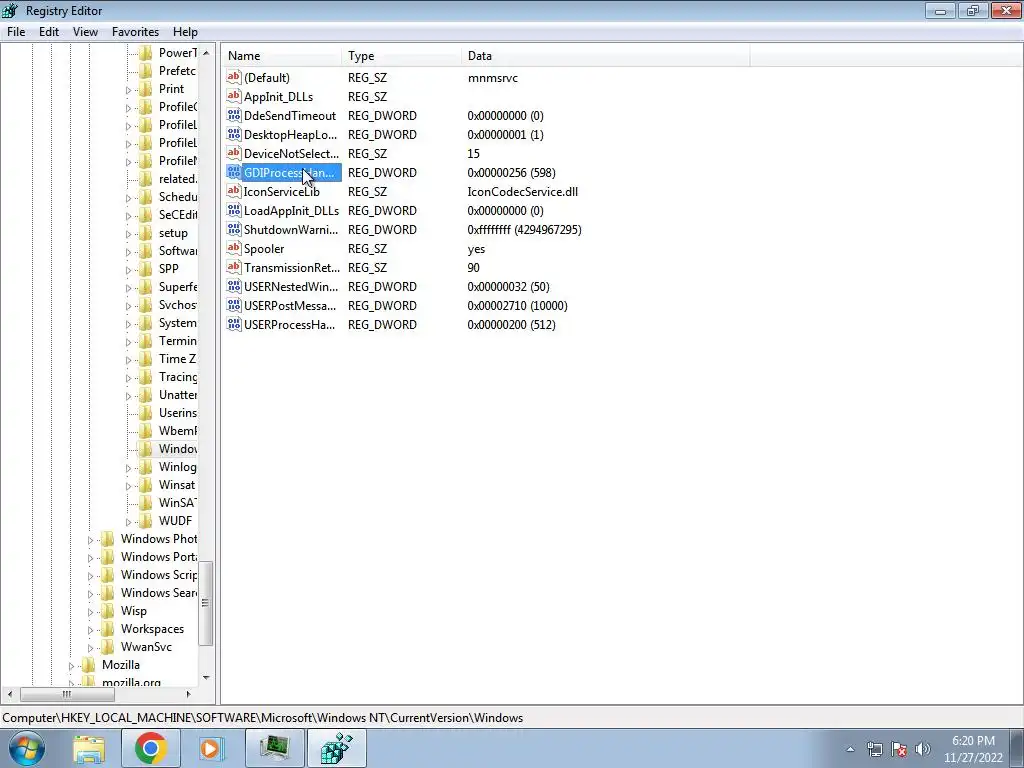
Task: Click the horizontal scrollbar left arrow
Action: coord(9,694)
